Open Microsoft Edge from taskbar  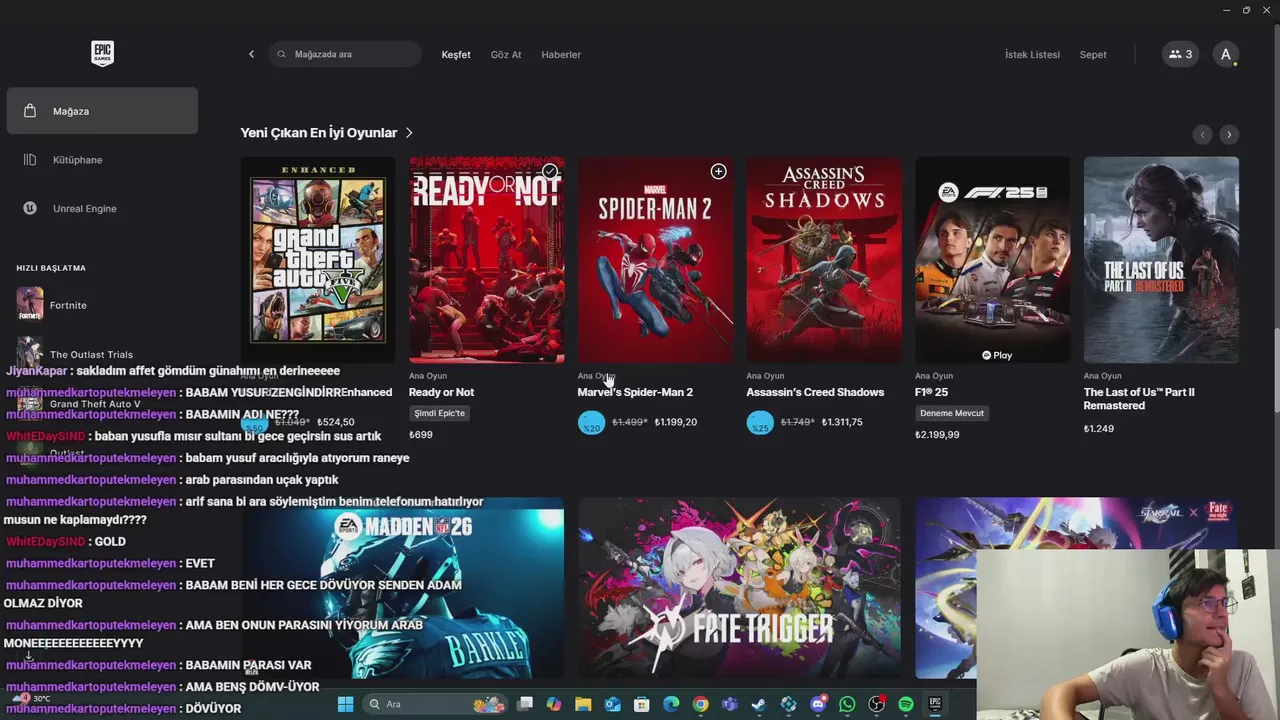coord(671,704)
